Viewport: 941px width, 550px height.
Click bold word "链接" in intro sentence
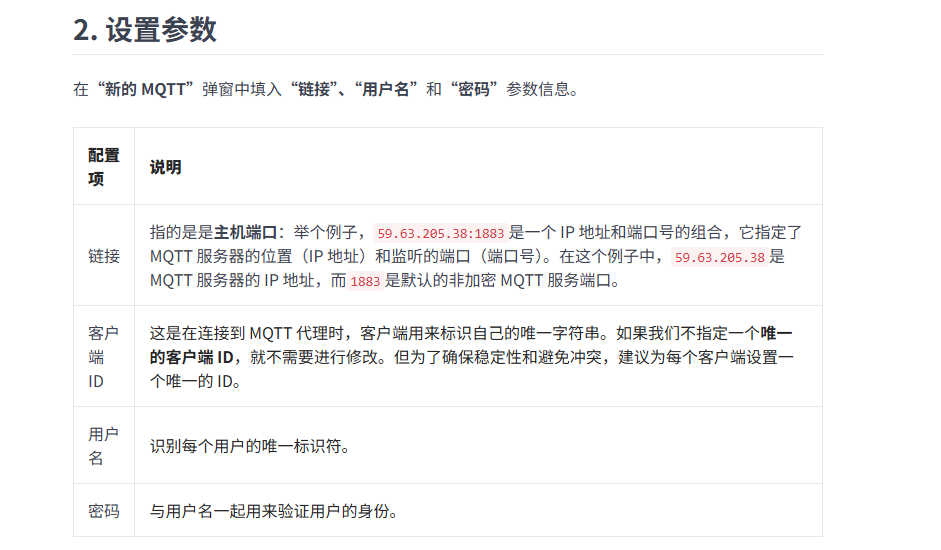click(314, 89)
